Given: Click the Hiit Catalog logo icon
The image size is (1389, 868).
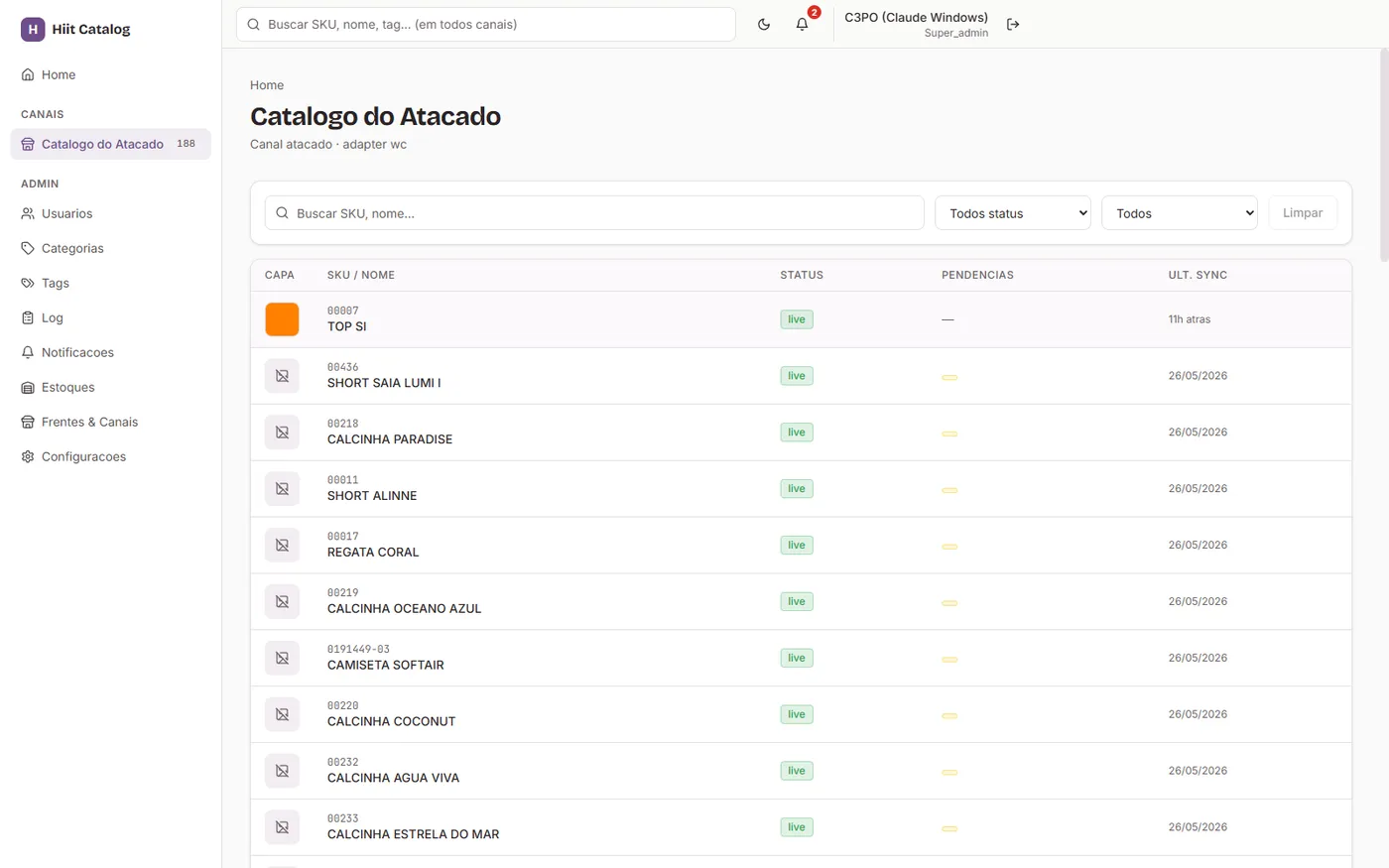Looking at the screenshot, I should (33, 29).
